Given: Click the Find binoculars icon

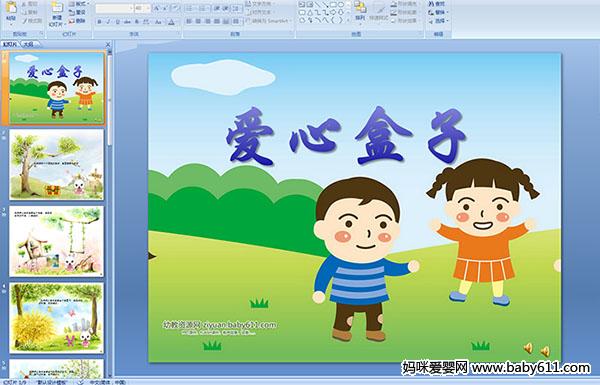Looking at the screenshot, I should coord(431,4).
